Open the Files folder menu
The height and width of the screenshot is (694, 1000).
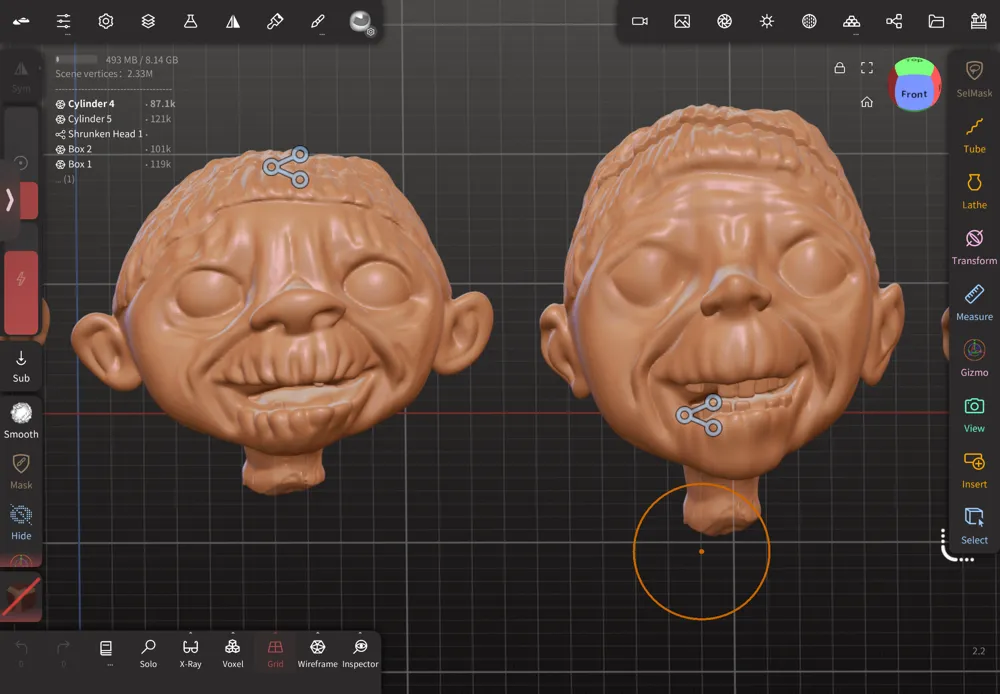[x=936, y=21]
